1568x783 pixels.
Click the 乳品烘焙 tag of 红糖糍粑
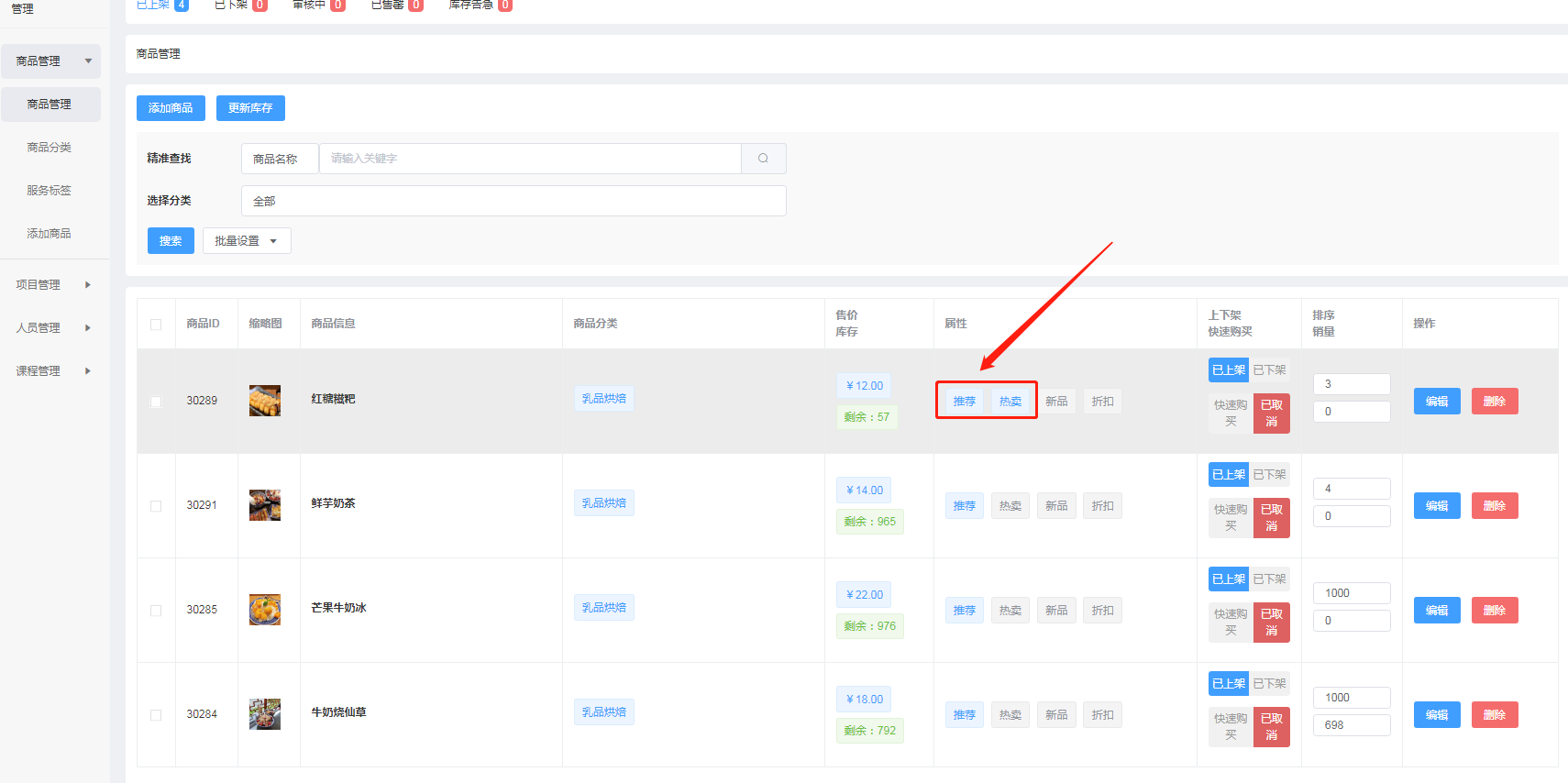coord(604,399)
